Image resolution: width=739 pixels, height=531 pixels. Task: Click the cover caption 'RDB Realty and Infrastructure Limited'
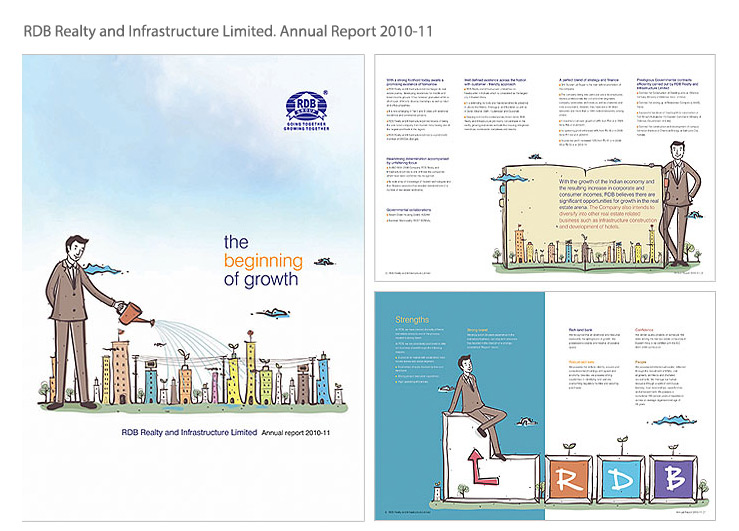[x=189, y=432]
